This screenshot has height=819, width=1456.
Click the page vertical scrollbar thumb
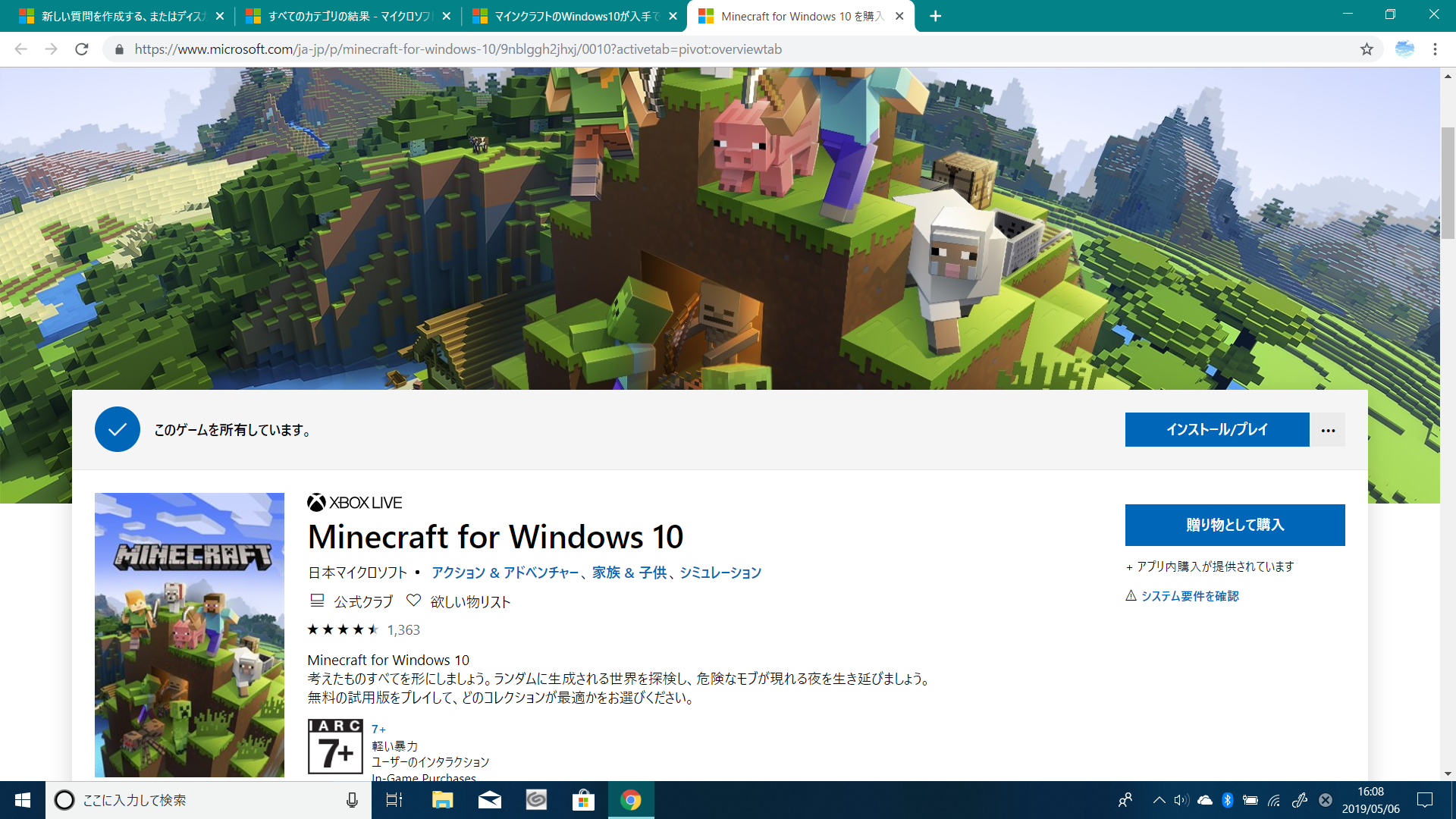pos(1448,183)
